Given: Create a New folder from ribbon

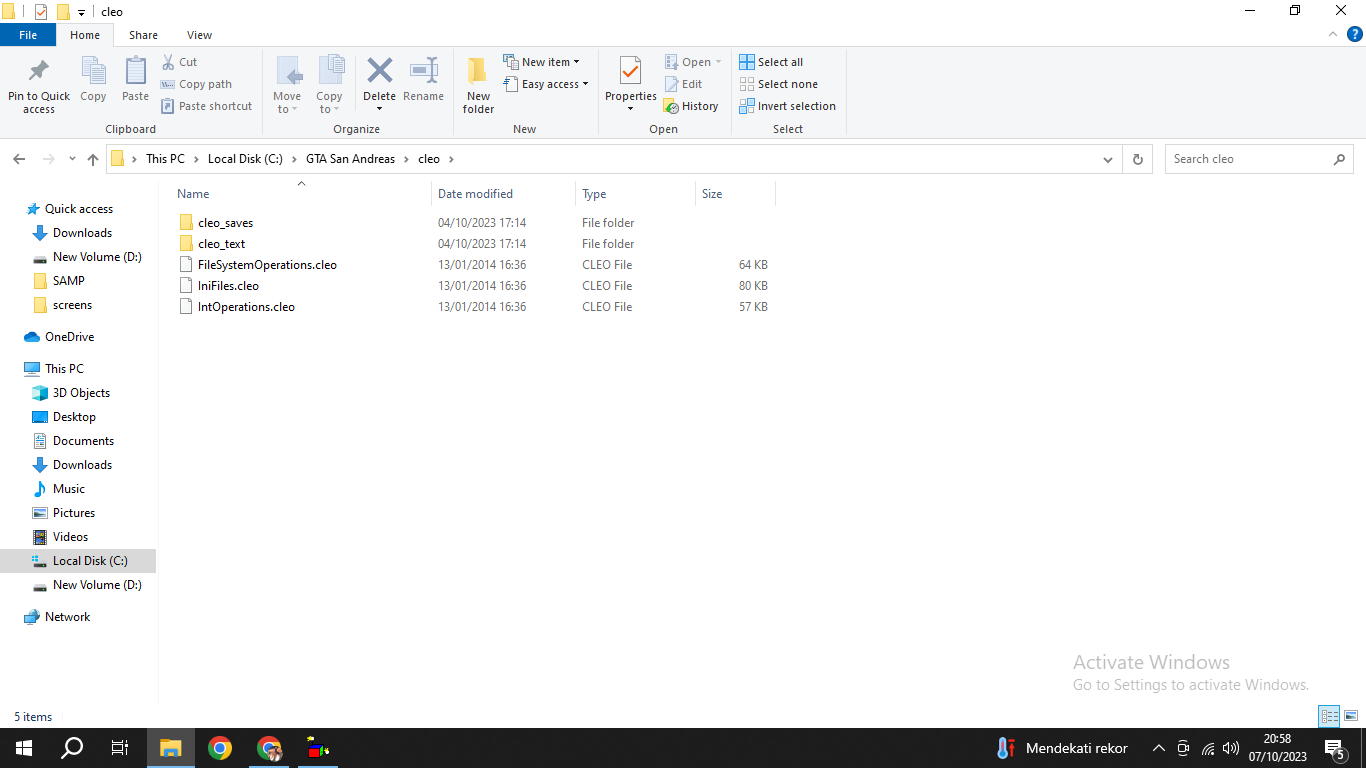Looking at the screenshot, I should pyautogui.click(x=478, y=84).
